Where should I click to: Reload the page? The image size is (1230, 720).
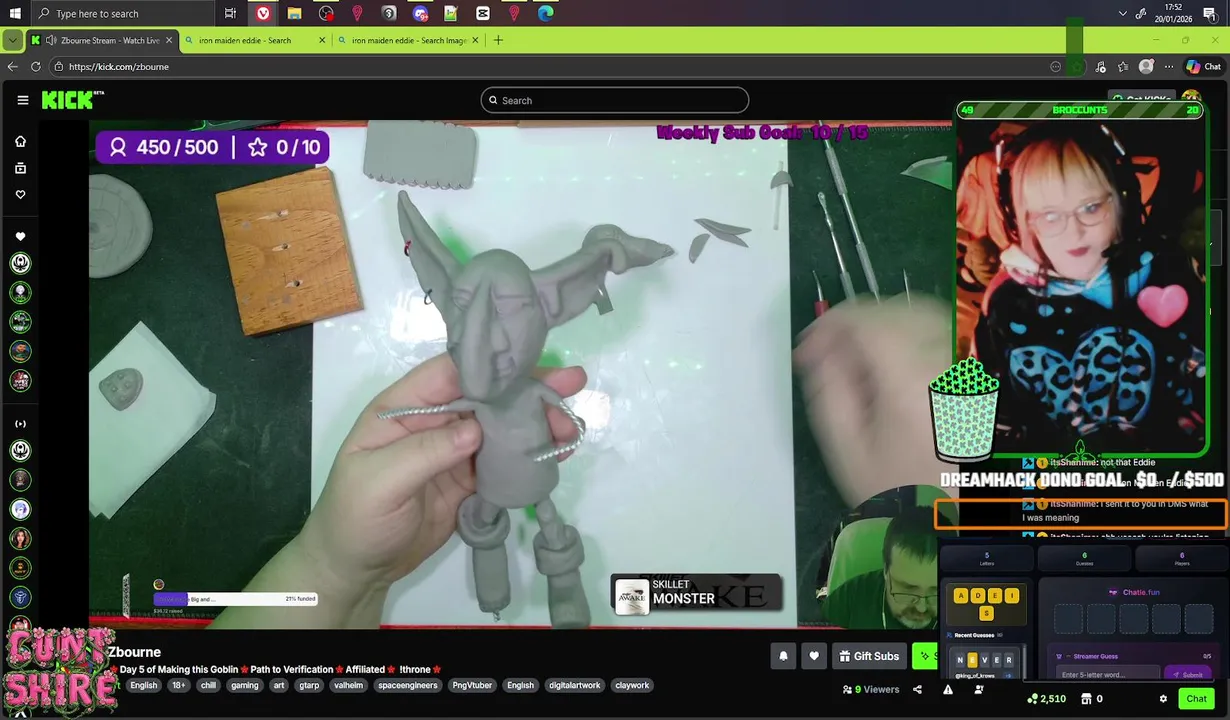35,67
